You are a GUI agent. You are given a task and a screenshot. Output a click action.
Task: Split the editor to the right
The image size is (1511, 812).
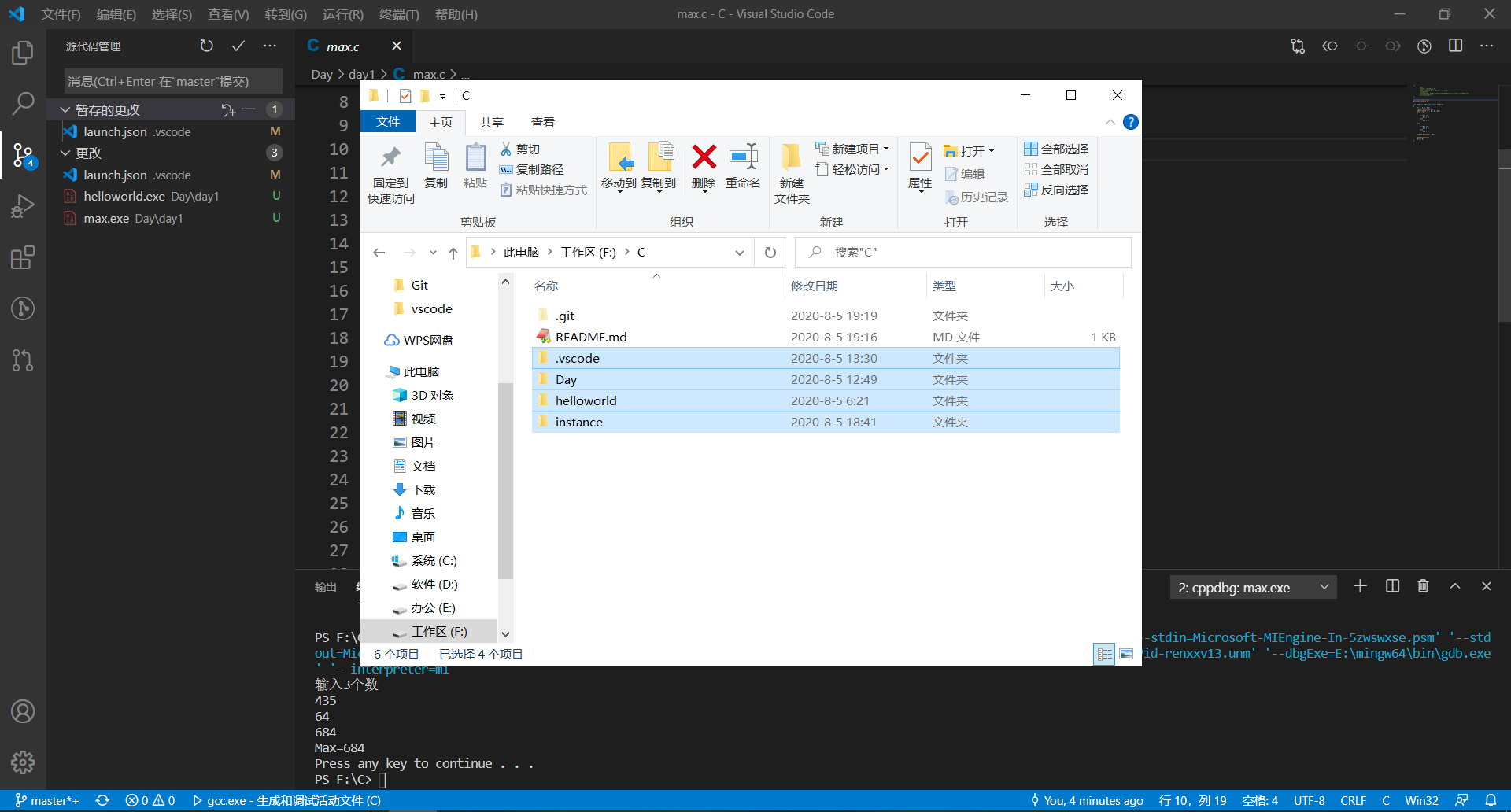1456,46
